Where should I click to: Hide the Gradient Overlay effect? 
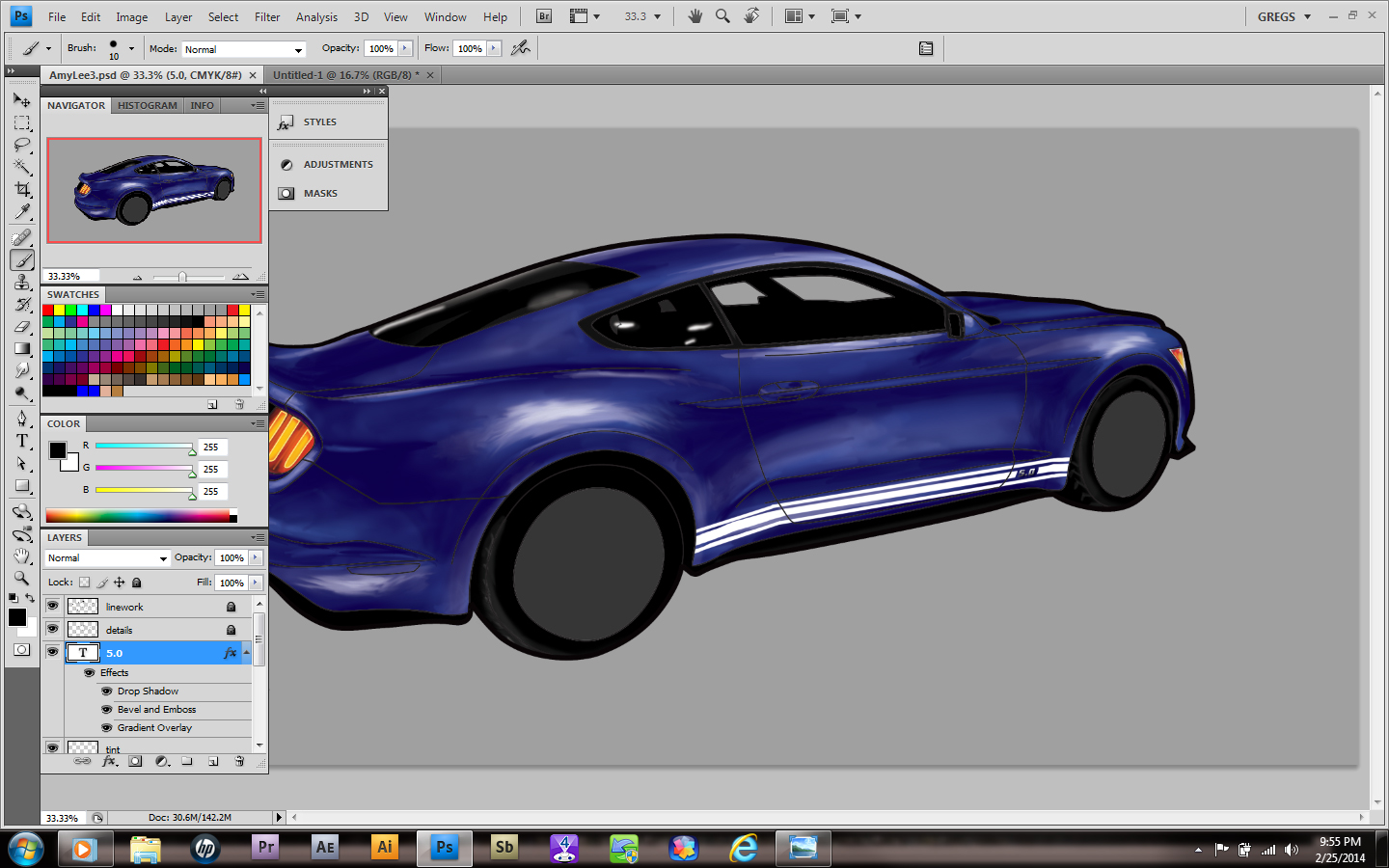coord(107,728)
